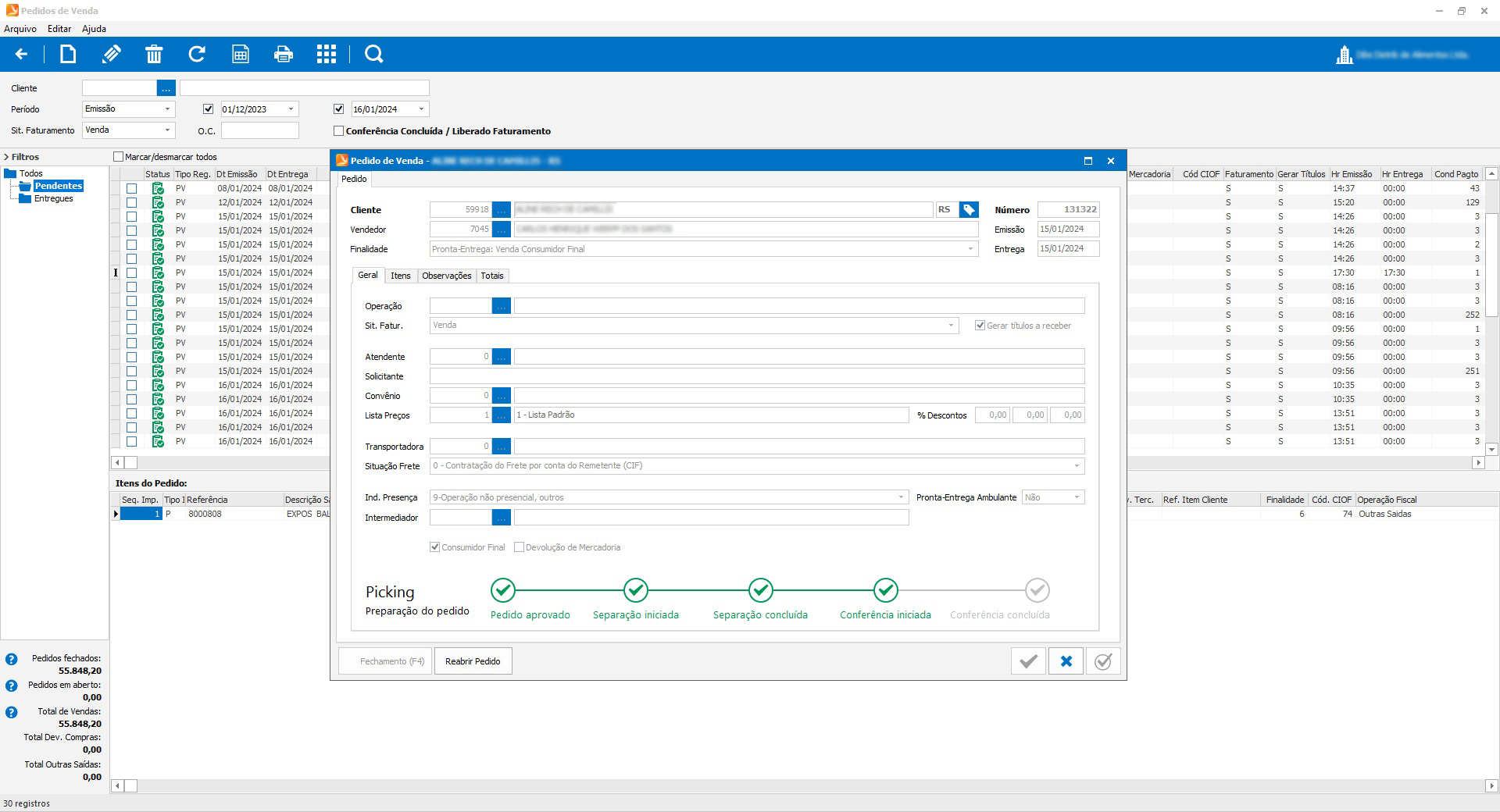
Task: Click the help icon beside Total de Vendas
Action: [12, 713]
